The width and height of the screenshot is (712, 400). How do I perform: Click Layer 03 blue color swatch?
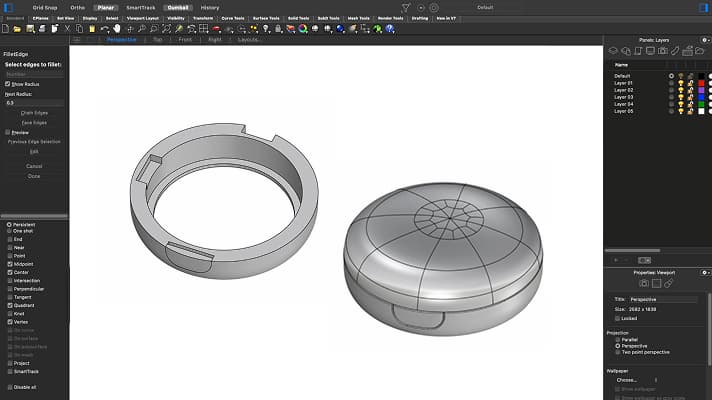702,96
